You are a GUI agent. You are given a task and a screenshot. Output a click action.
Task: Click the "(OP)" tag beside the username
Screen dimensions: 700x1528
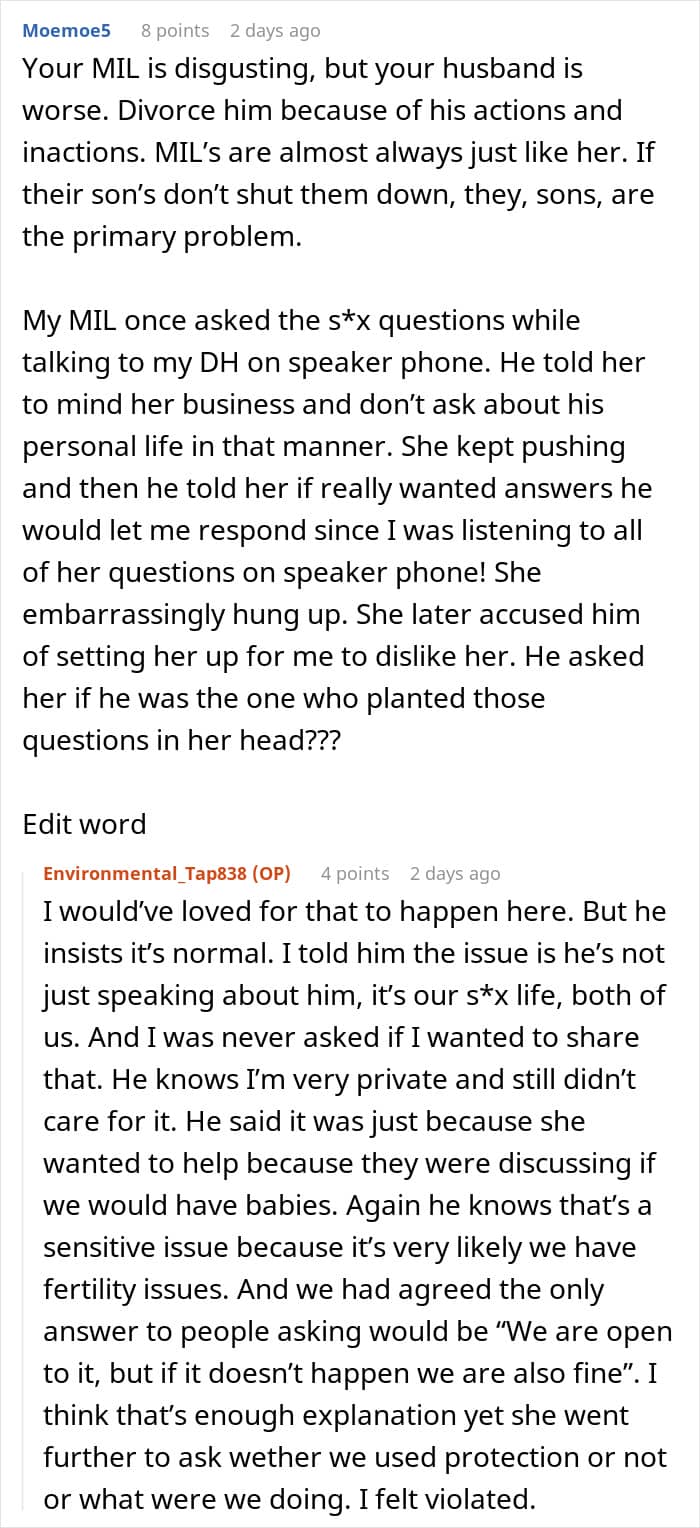click(x=267, y=873)
